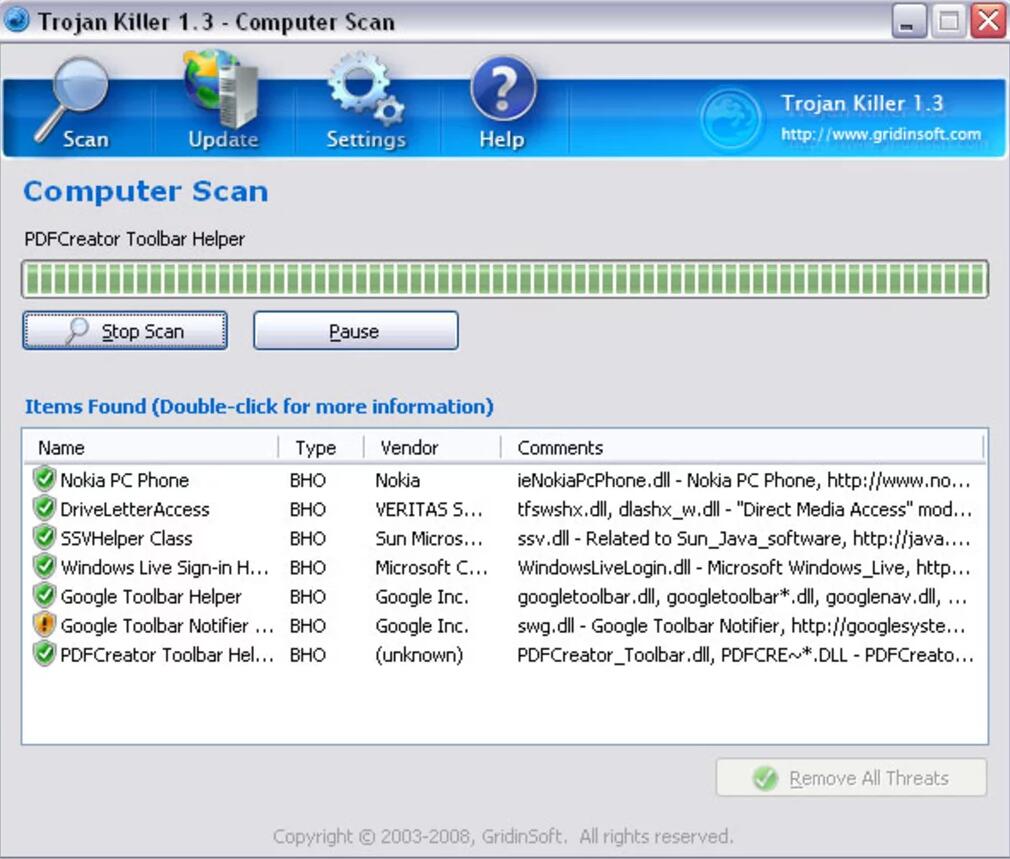Click the Vendor column header

[x=430, y=447]
